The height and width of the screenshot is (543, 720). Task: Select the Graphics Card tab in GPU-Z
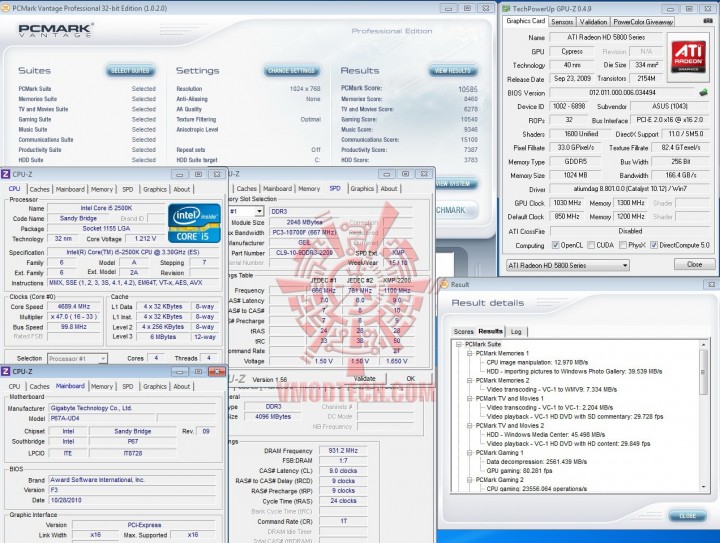pyautogui.click(x=525, y=21)
